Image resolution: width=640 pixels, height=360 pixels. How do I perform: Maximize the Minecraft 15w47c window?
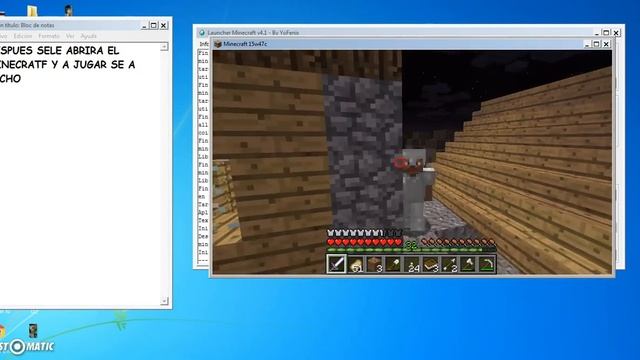point(596,44)
